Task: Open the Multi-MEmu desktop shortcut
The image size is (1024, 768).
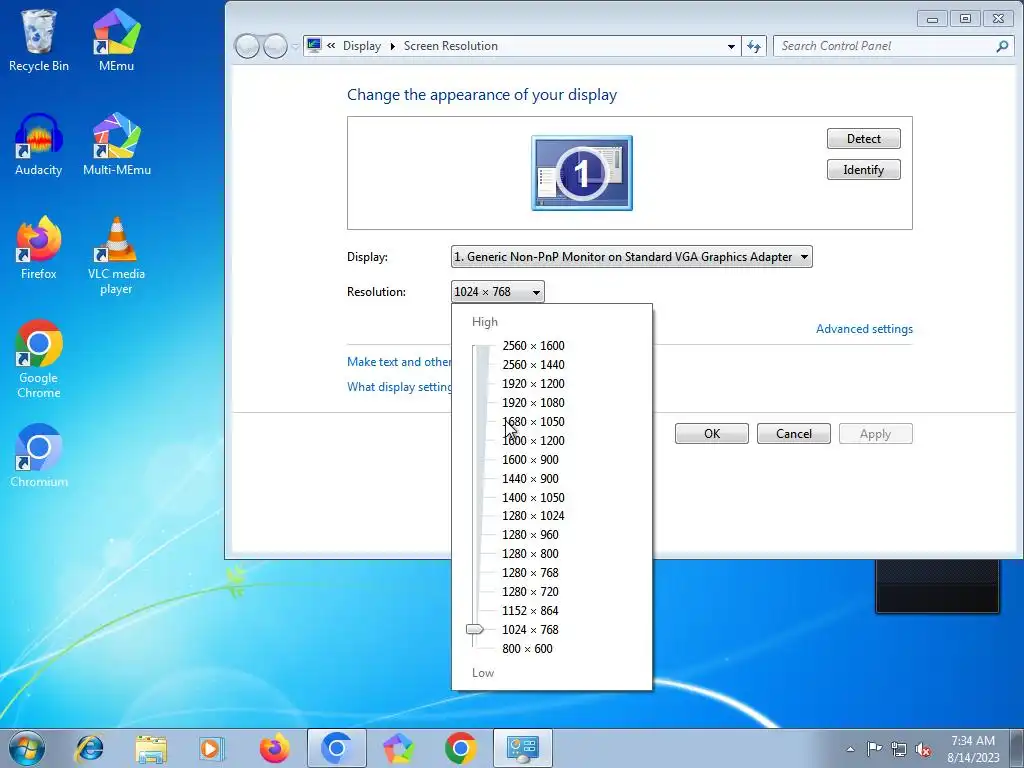Action: click(117, 144)
